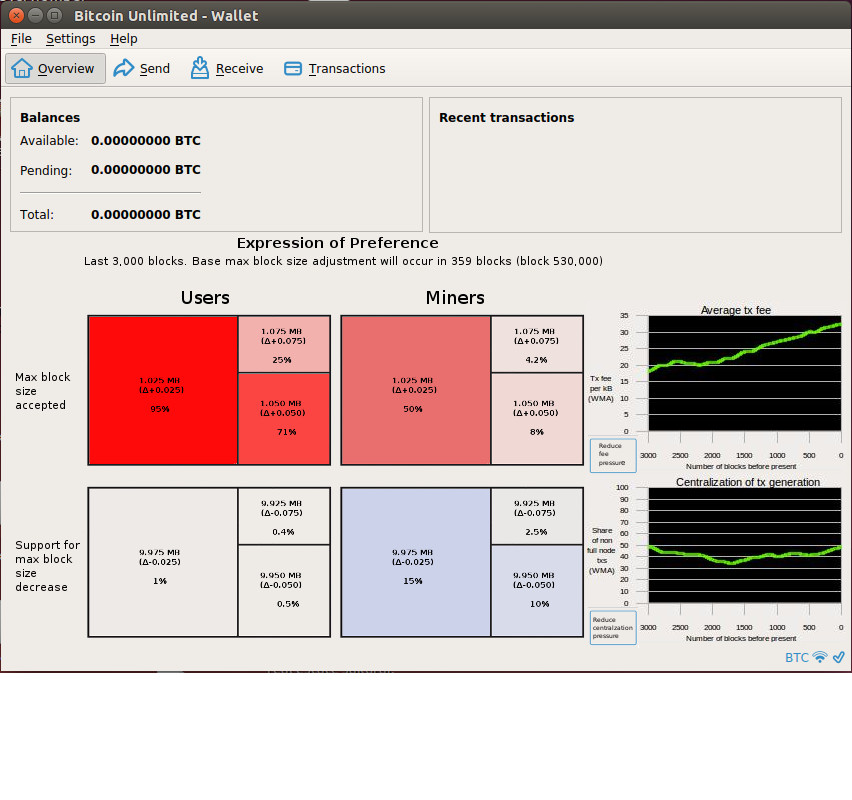The height and width of the screenshot is (800, 852).
Task: Maximize the Bitcoin Unlimited wallet window
Action: [x=54, y=15]
